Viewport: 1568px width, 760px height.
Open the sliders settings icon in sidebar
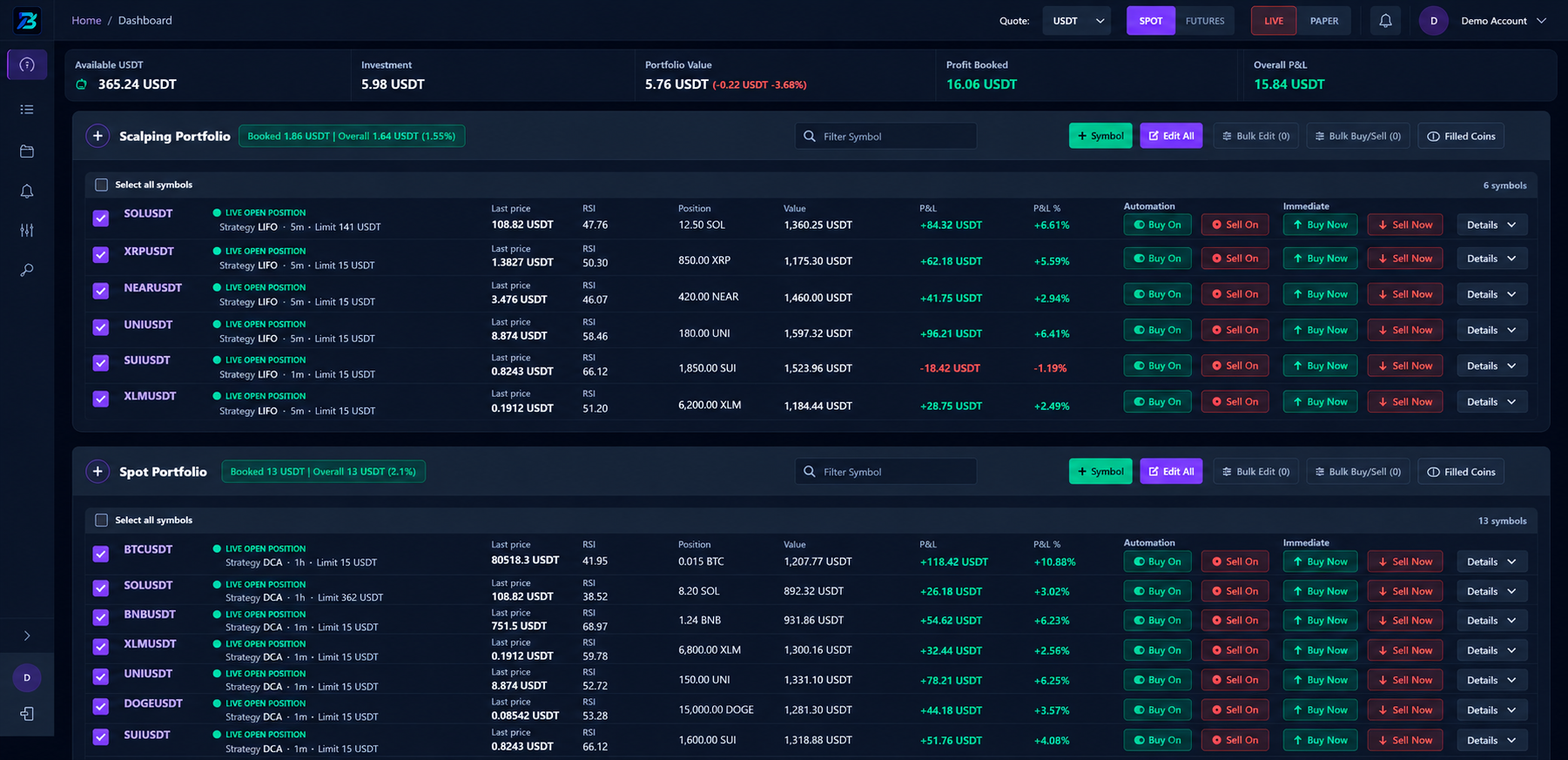[x=27, y=231]
